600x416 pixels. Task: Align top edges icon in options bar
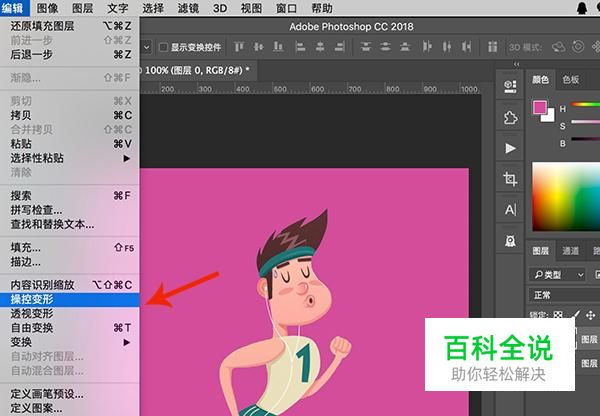click(x=239, y=47)
